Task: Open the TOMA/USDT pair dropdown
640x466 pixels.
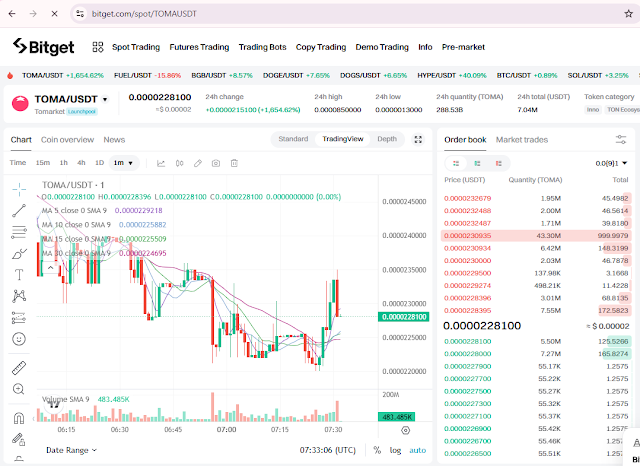Action: [105, 100]
